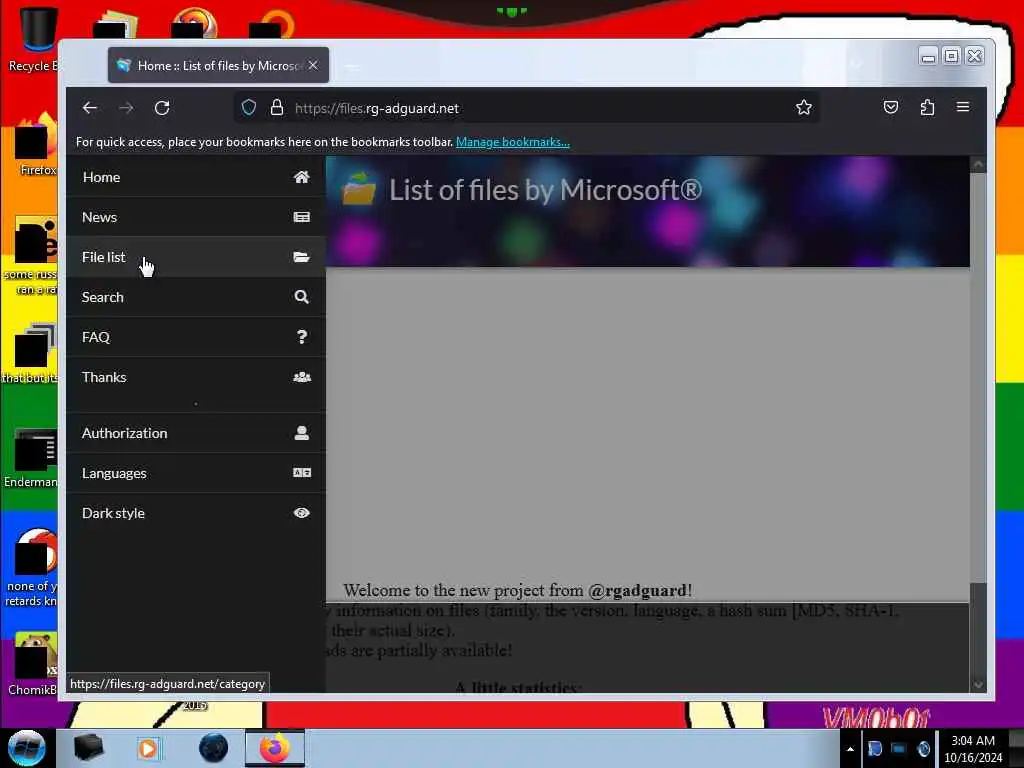
Task: Click the page scrollbar up arrow
Action: [978, 165]
